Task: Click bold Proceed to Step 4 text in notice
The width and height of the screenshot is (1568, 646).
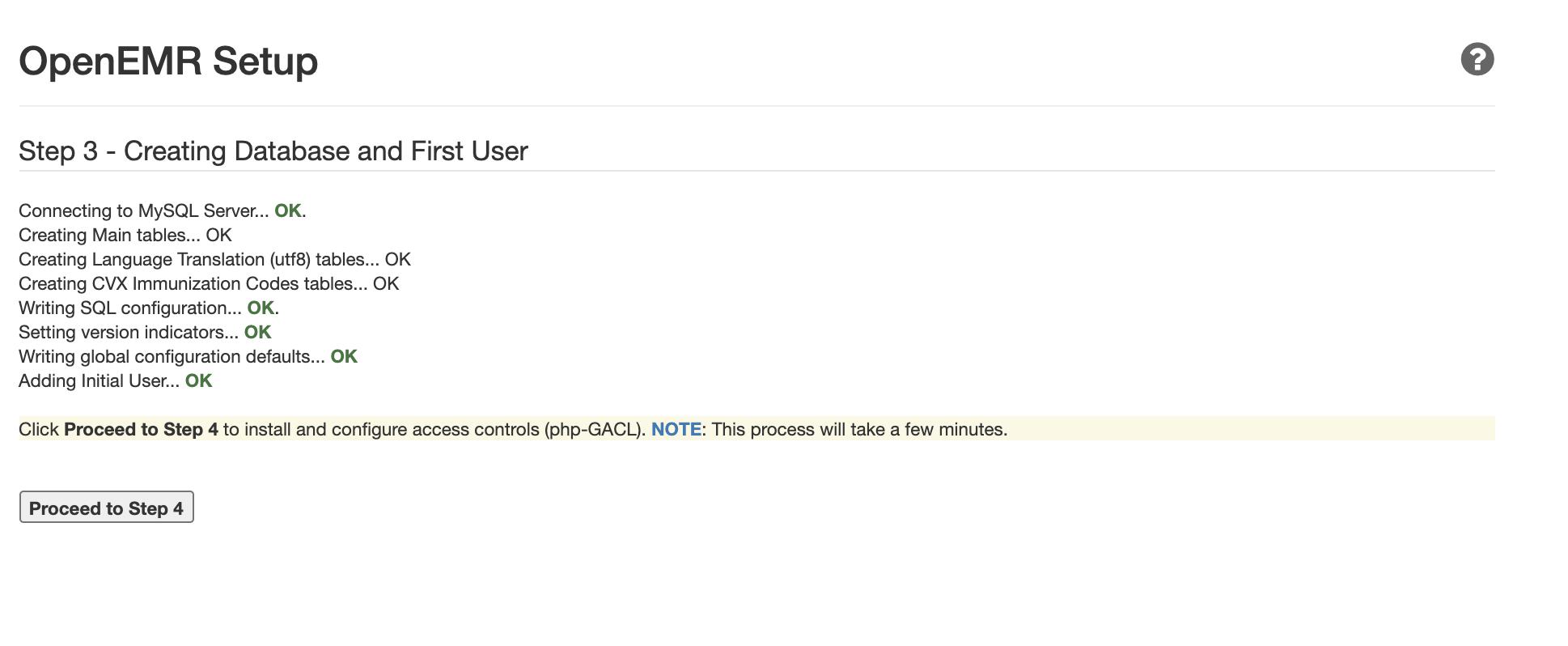Action: point(141,430)
